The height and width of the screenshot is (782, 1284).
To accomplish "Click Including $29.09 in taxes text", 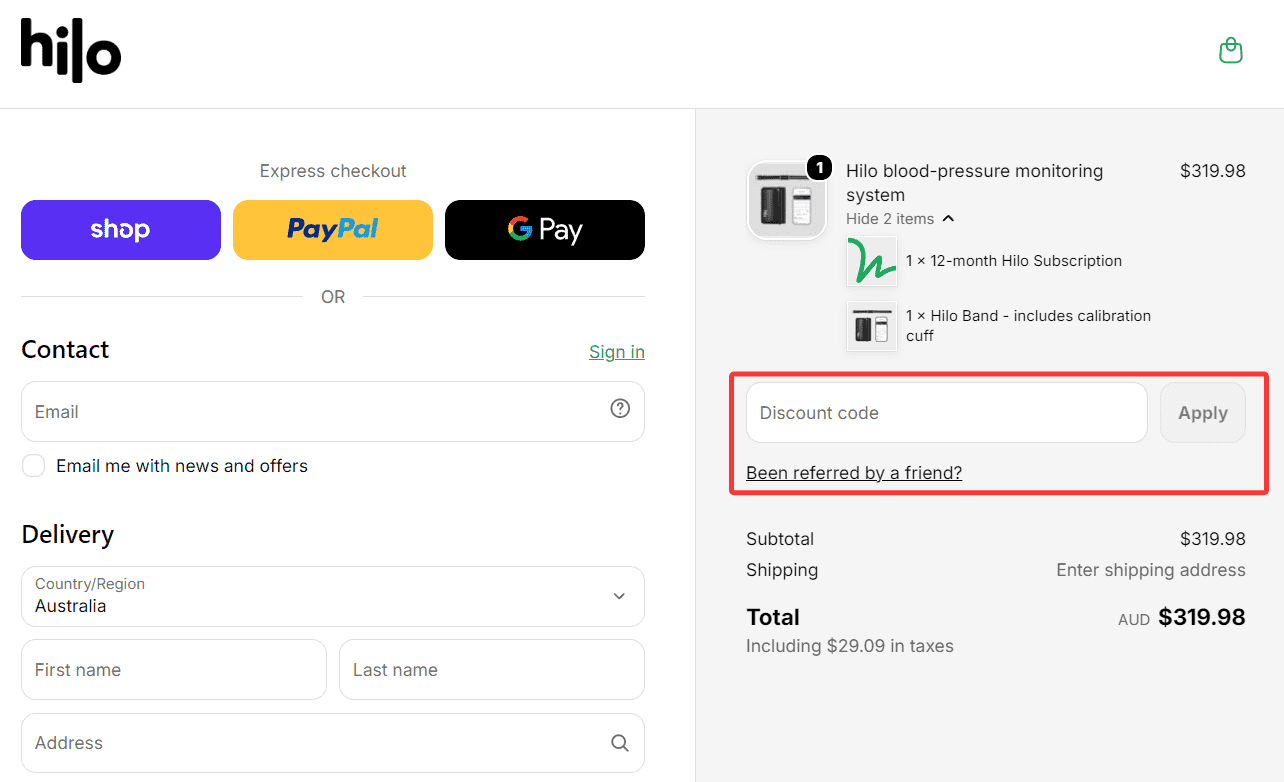I will click(850, 646).
